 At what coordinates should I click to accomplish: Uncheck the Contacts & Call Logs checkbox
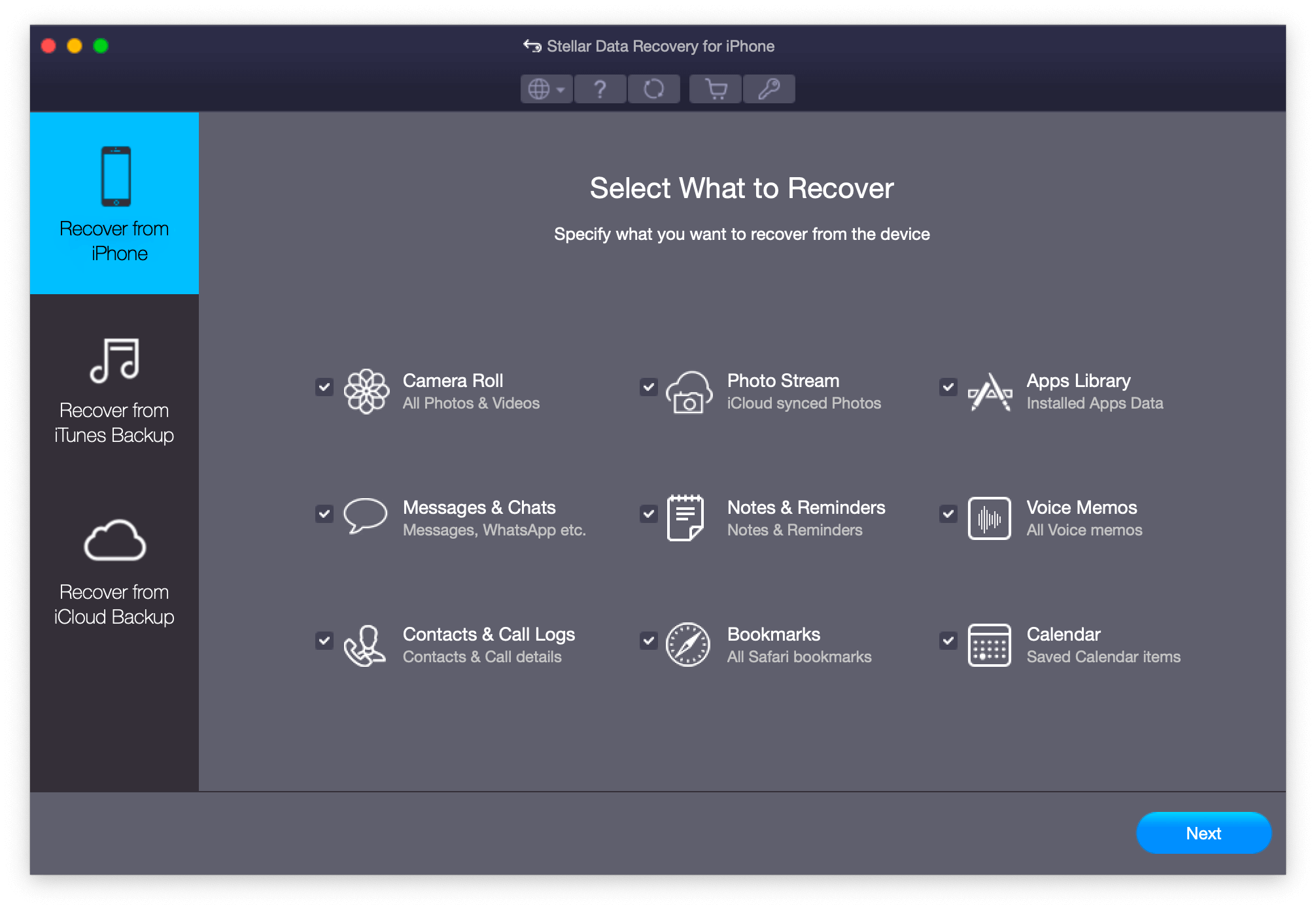[x=324, y=641]
